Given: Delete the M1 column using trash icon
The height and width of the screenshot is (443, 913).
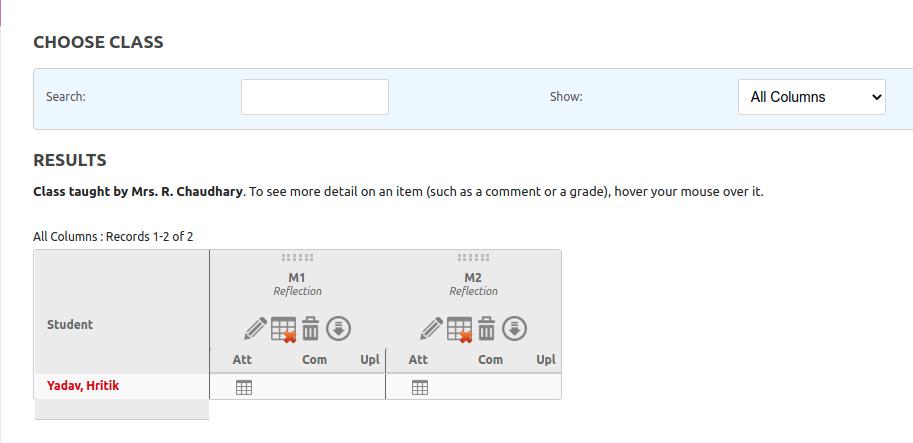Looking at the screenshot, I should [x=311, y=328].
